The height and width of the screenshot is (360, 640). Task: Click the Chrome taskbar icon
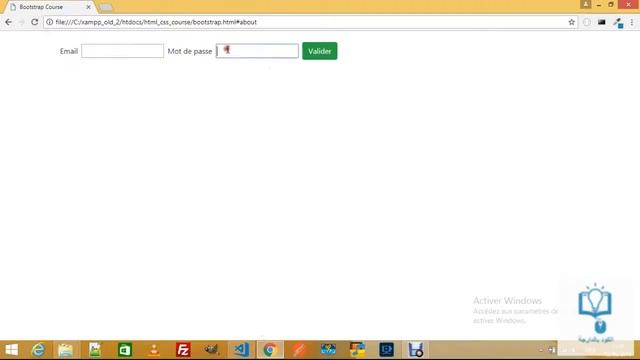click(x=270, y=350)
